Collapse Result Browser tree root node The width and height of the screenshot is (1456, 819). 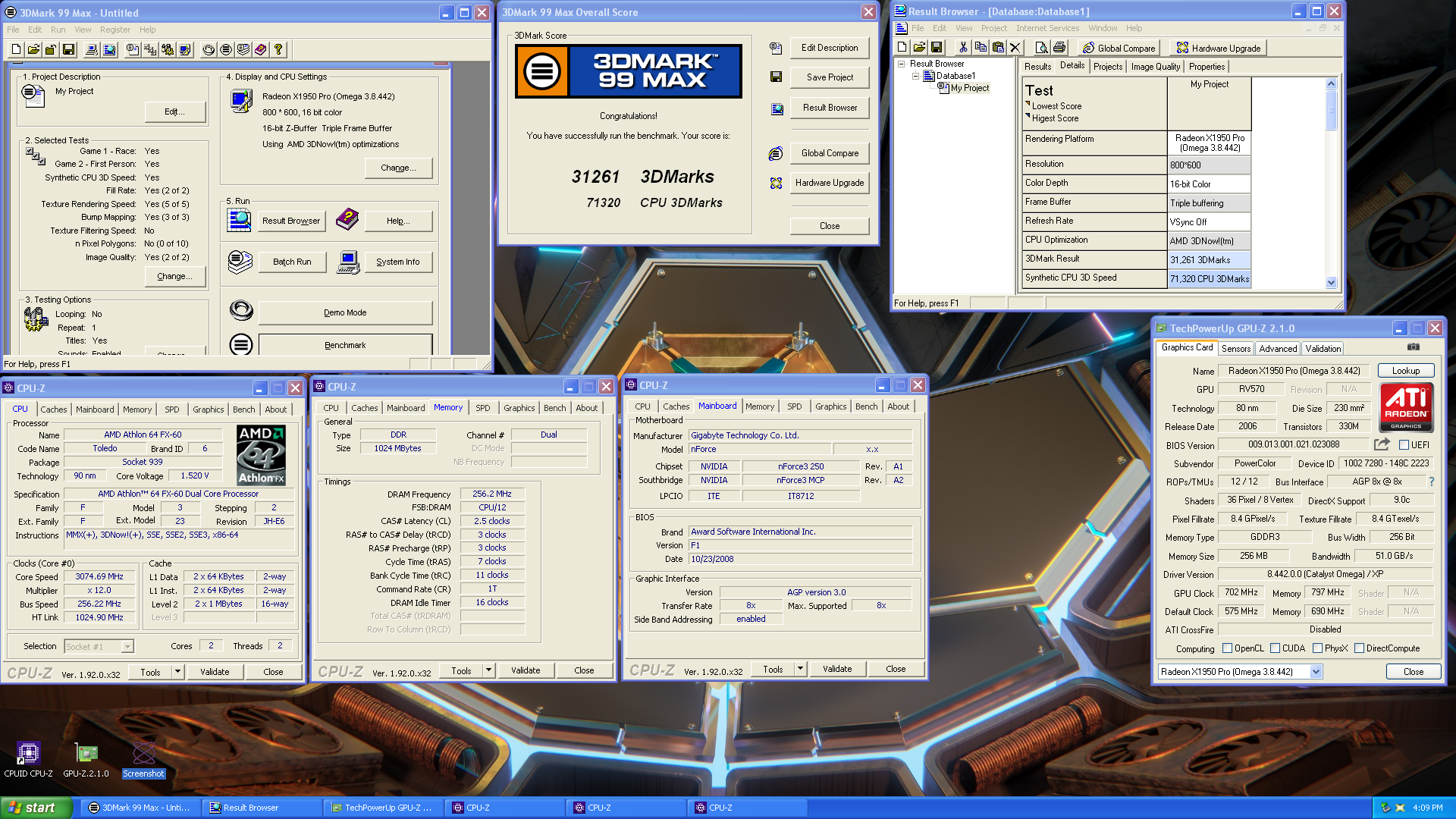click(x=902, y=64)
